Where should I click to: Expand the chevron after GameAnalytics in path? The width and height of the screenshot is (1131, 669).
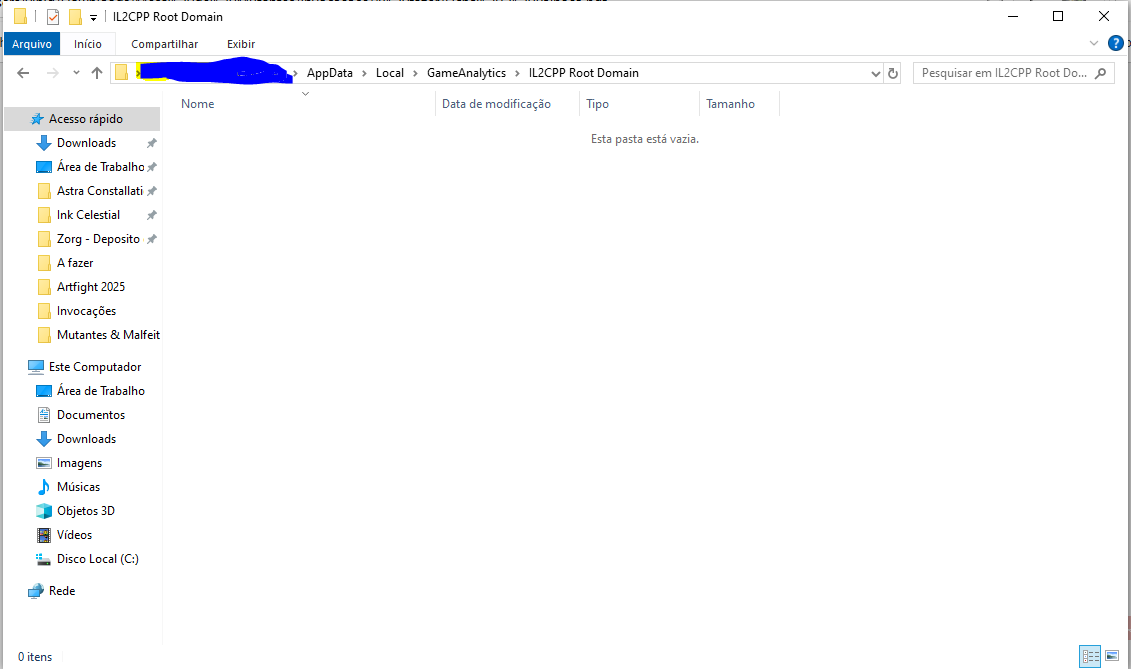coord(517,73)
